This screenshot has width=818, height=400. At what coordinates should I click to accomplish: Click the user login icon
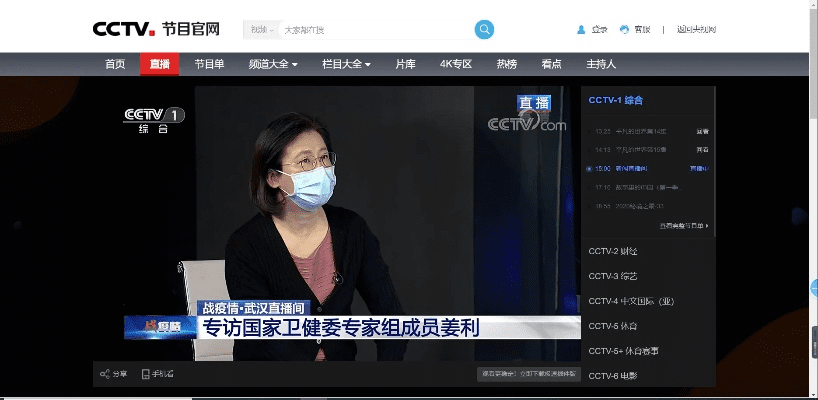[x=581, y=30]
